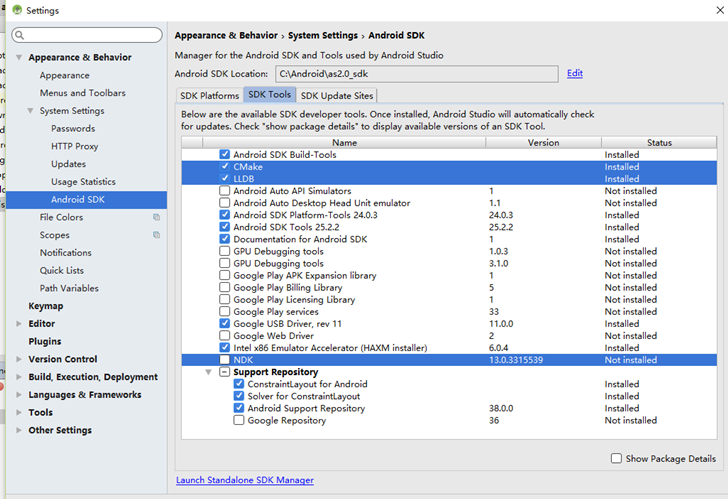Image resolution: width=728 pixels, height=499 pixels.
Task: Select the SDK Tools tab
Action: pos(269,94)
